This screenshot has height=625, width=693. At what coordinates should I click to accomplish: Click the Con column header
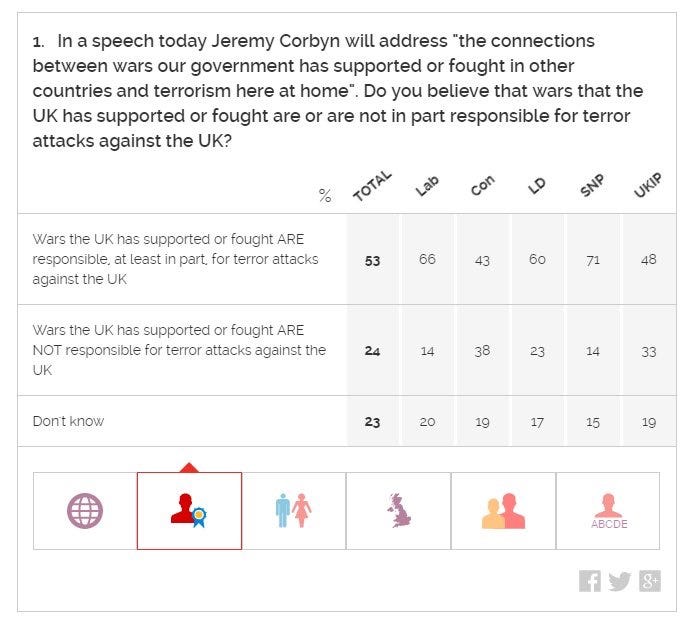coord(482,185)
